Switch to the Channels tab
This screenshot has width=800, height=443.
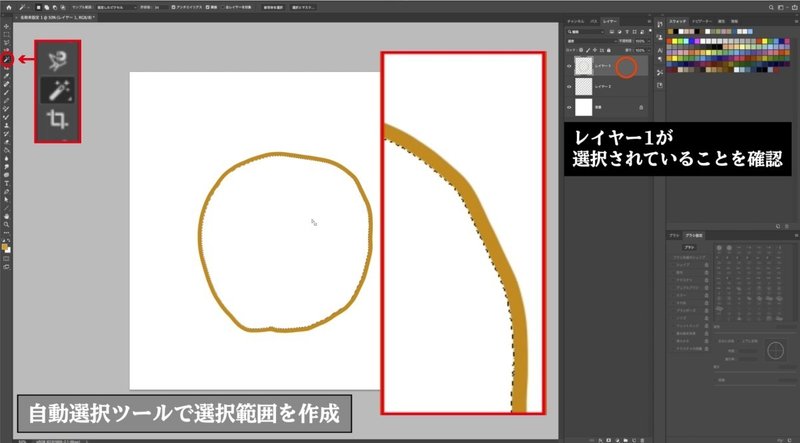point(576,21)
